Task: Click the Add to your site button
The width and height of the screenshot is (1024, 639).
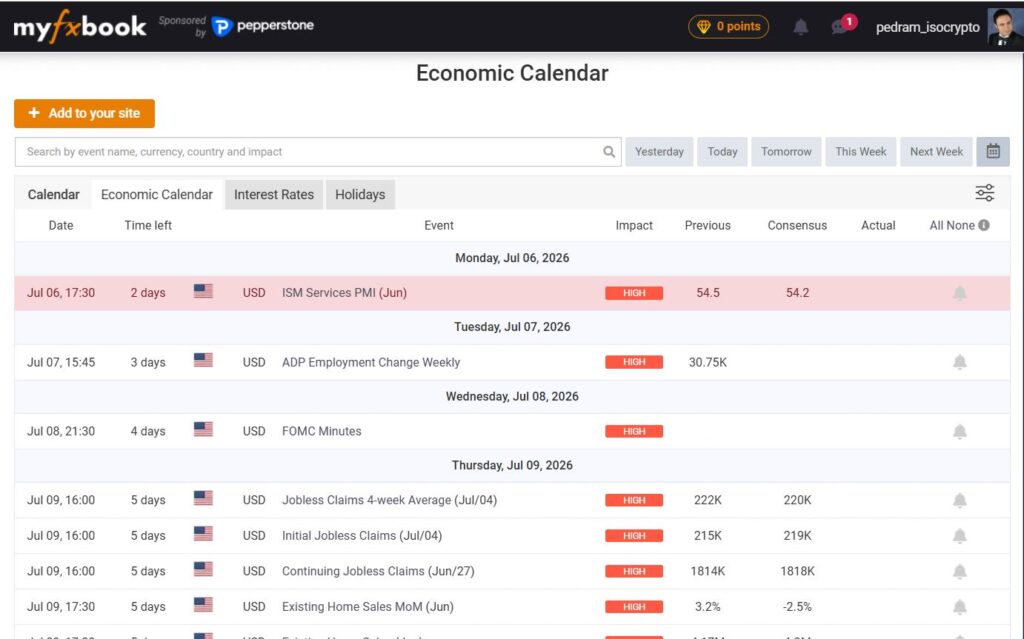Action: pyautogui.click(x=84, y=114)
